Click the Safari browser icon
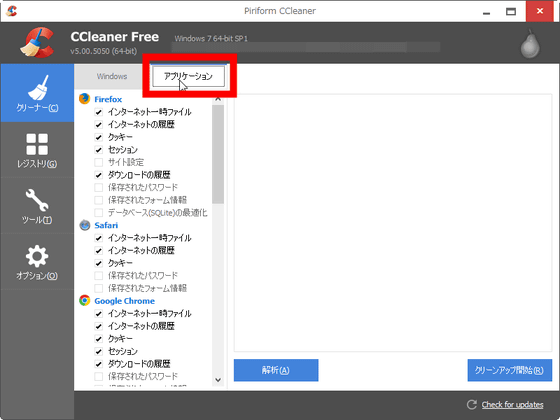 [85, 225]
